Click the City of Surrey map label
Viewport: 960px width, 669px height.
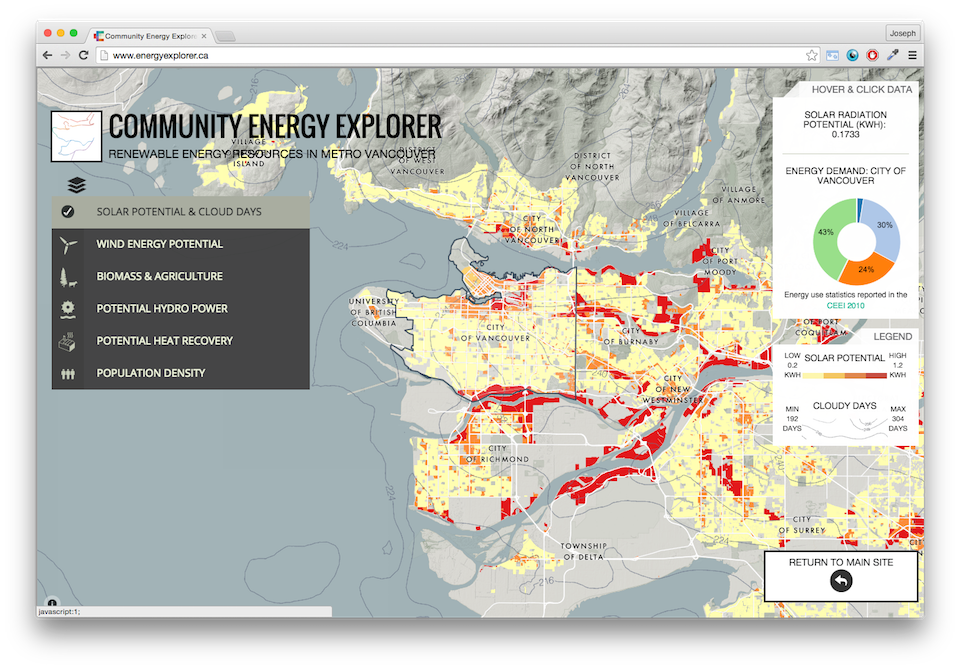[x=802, y=525]
